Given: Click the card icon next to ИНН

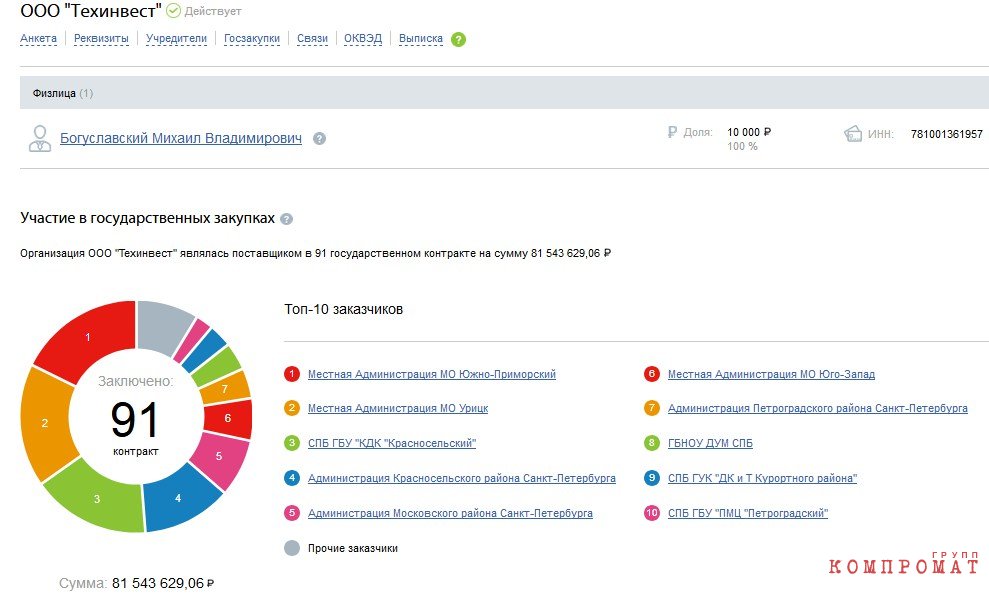Looking at the screenshot, I should [853, 134].
